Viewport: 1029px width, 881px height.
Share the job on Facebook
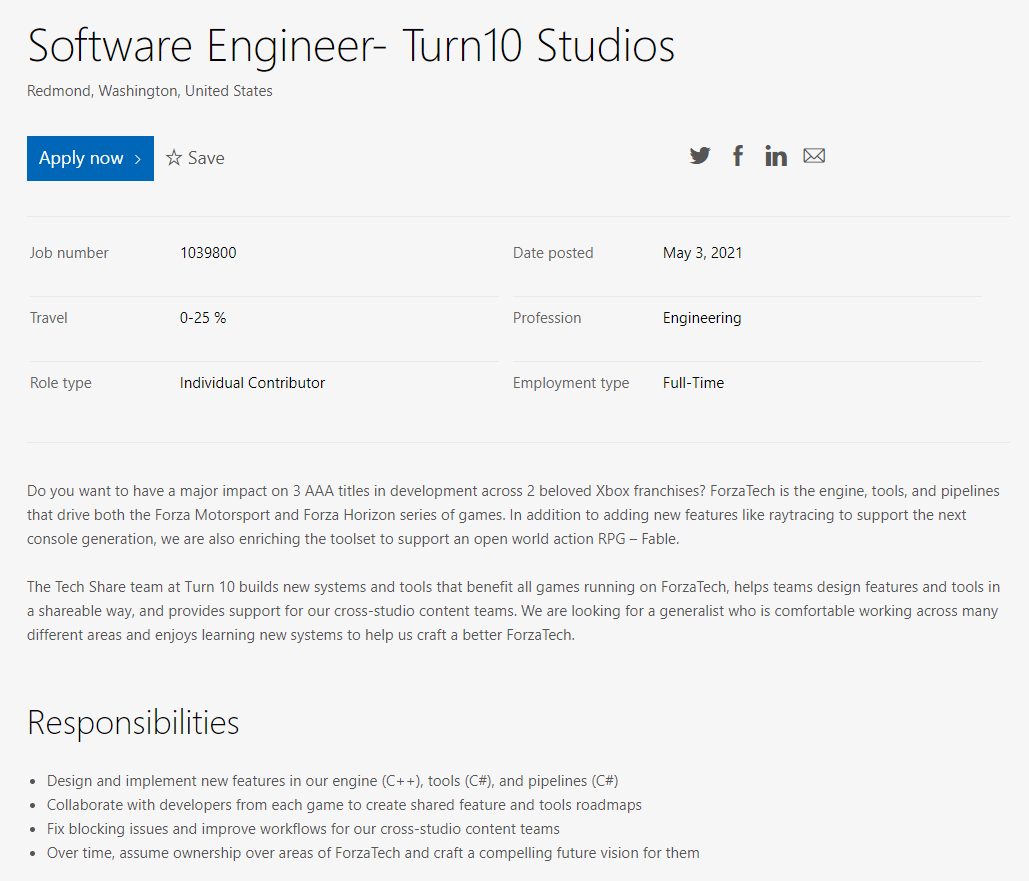738,156
